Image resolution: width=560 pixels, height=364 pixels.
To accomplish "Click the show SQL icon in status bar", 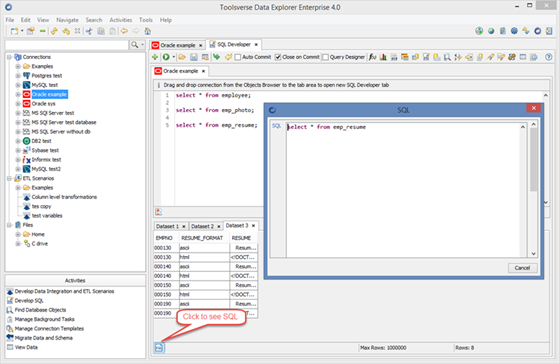I will click(x=159, y=348).
